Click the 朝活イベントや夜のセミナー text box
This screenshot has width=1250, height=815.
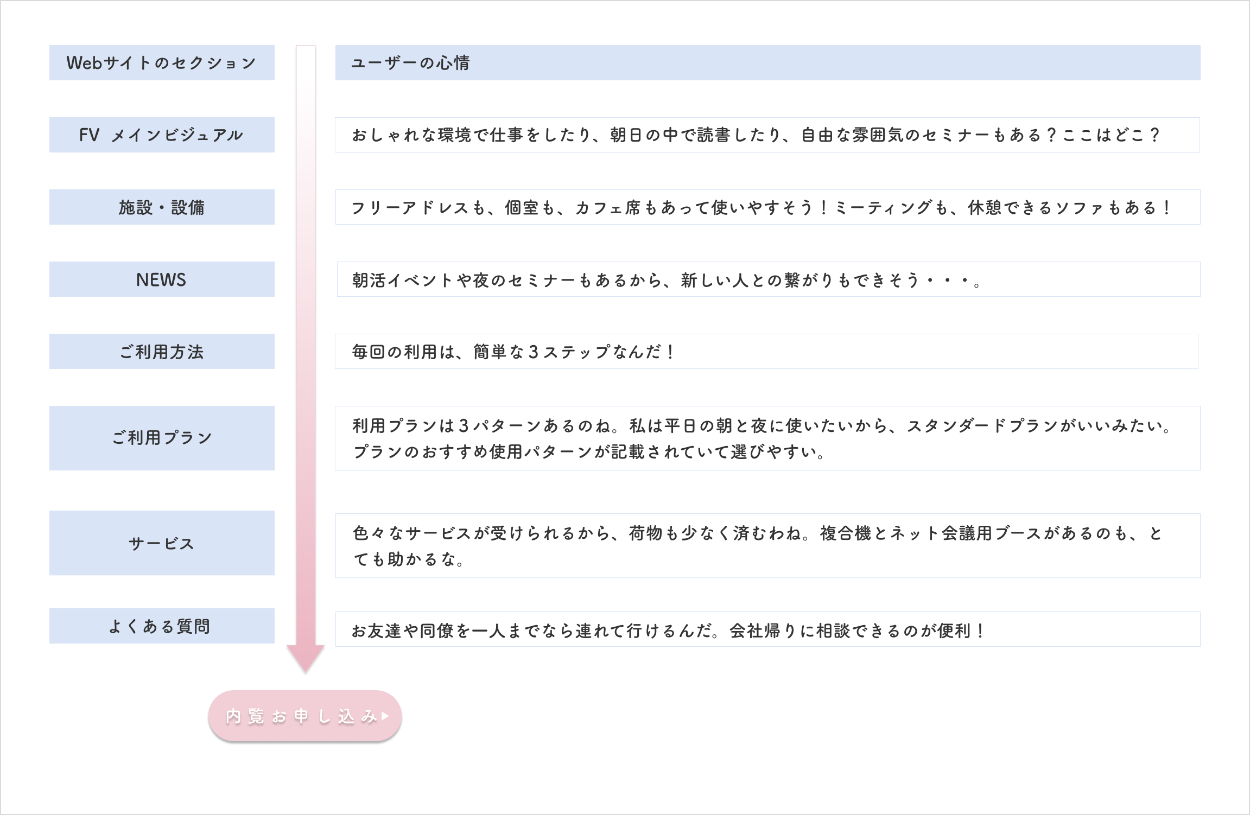767,279
